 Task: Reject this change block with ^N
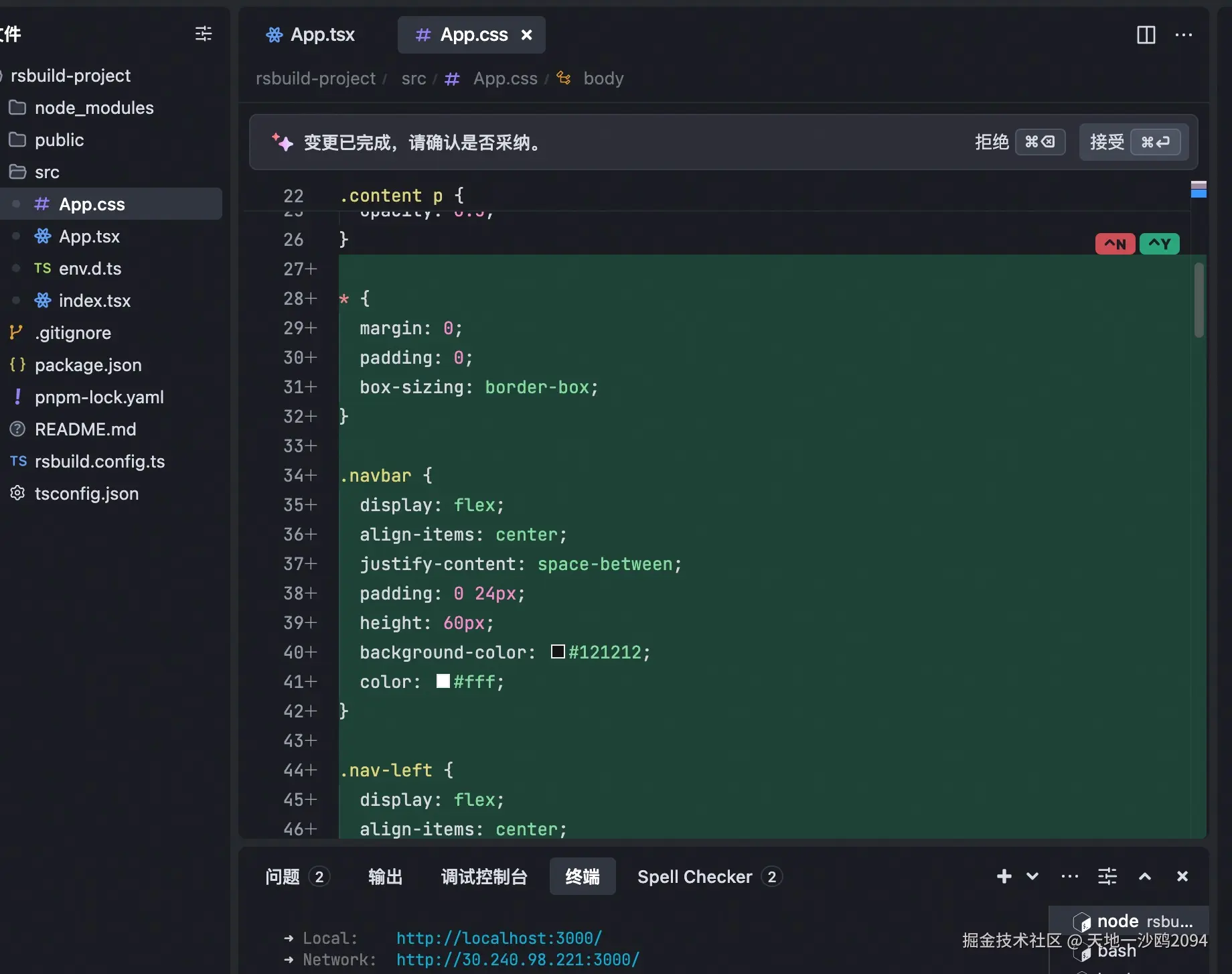pos(1115,244)
